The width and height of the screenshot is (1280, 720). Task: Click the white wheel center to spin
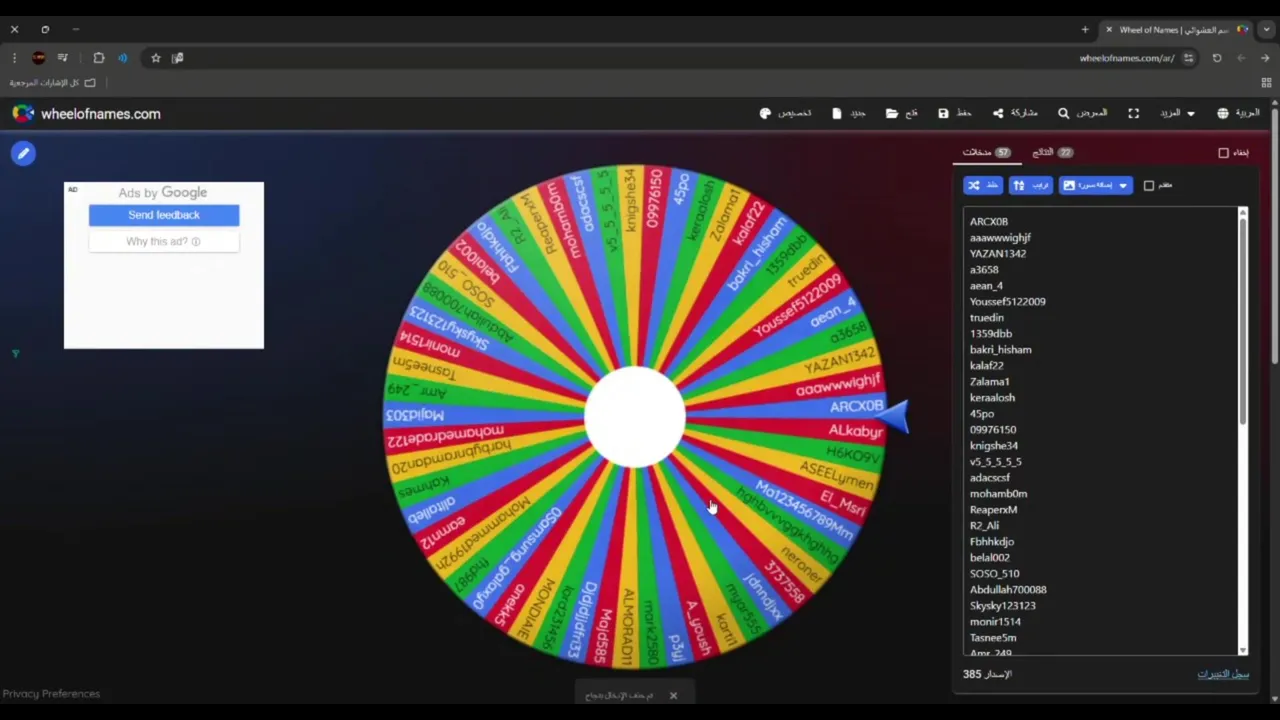[x=634, y=417]
